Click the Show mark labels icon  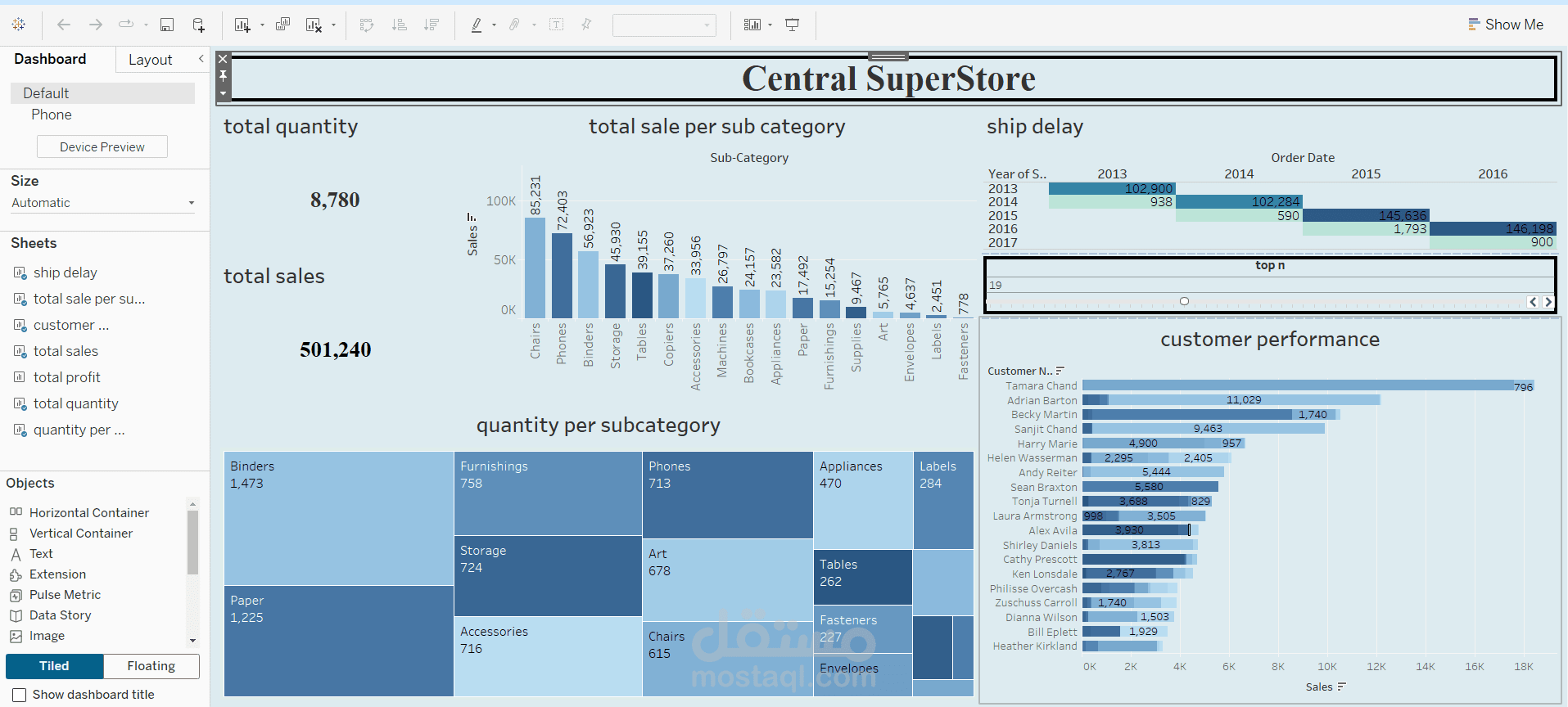pos(556,25)
